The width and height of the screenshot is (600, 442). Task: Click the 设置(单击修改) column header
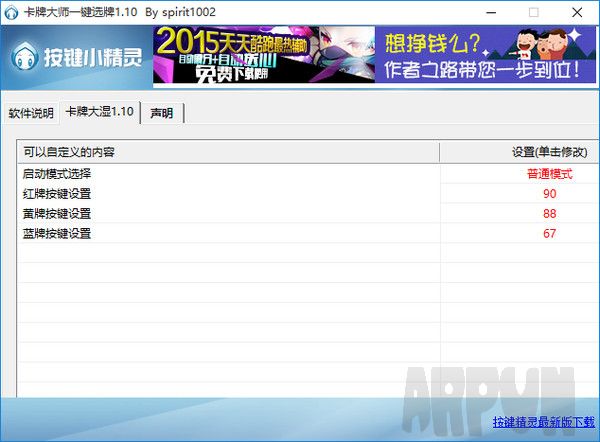519,152
